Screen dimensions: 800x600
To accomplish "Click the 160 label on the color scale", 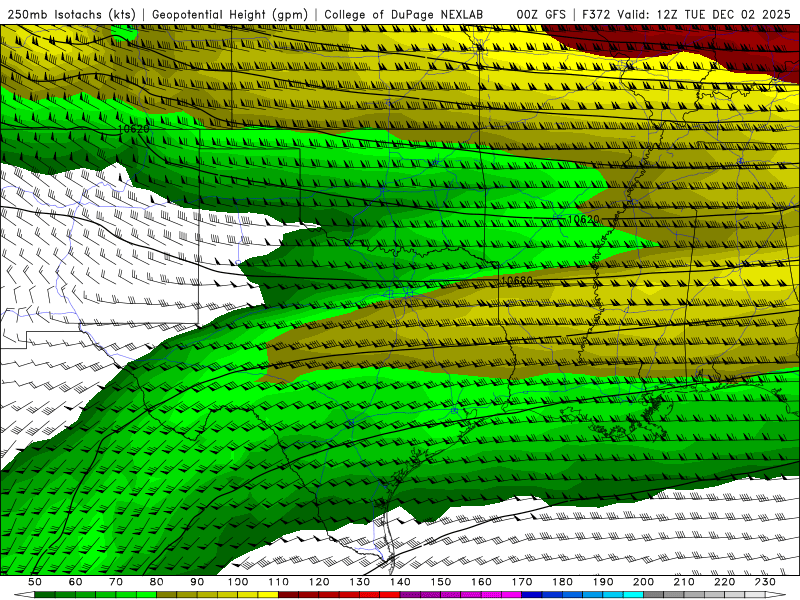I will (482, 582).
